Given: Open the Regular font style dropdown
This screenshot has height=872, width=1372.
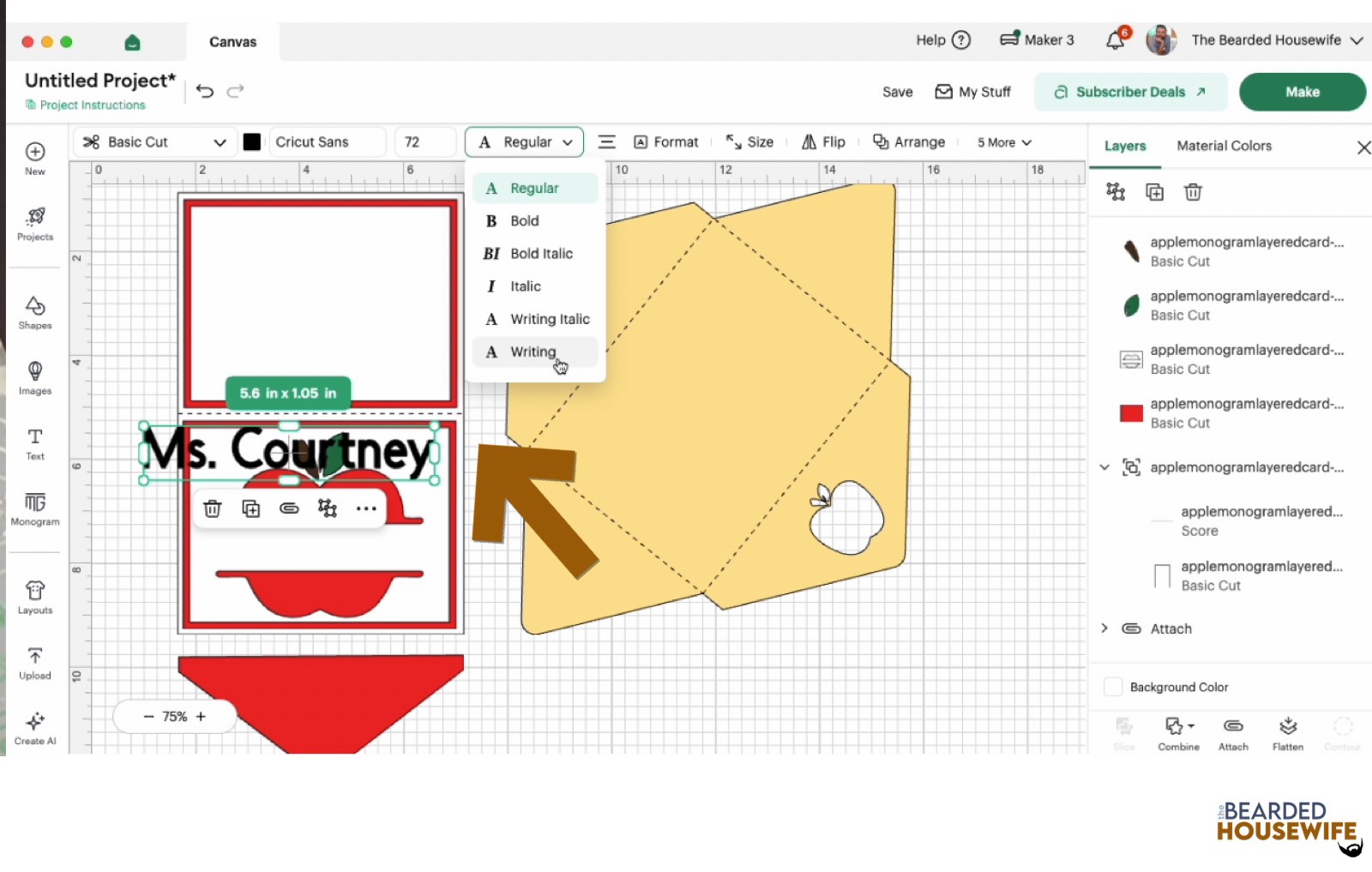Looking at the screenshot, I should tap(525, 142).
